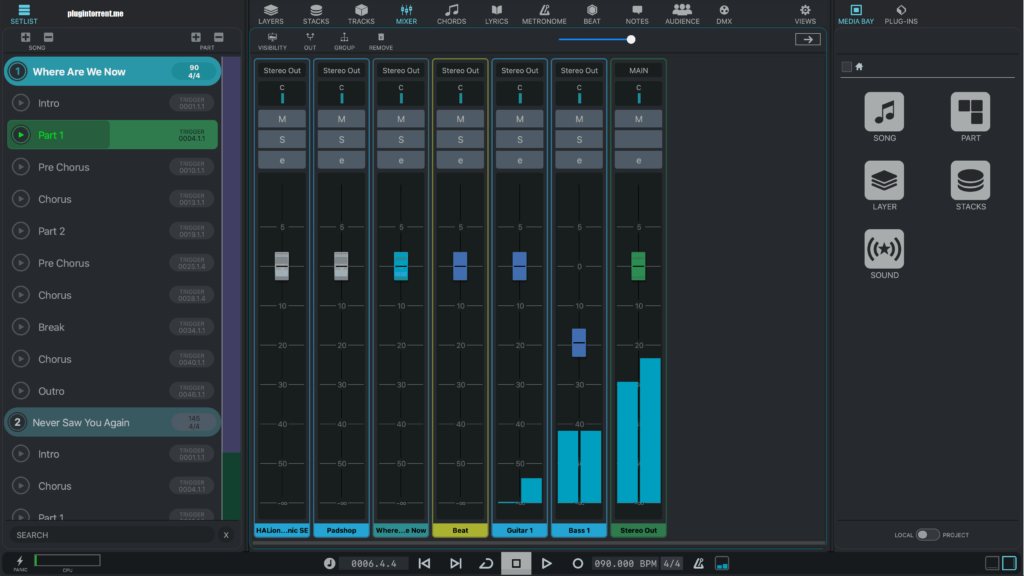Select the Never Saw You Again song

pyautogui.click(x=112, y=423)
